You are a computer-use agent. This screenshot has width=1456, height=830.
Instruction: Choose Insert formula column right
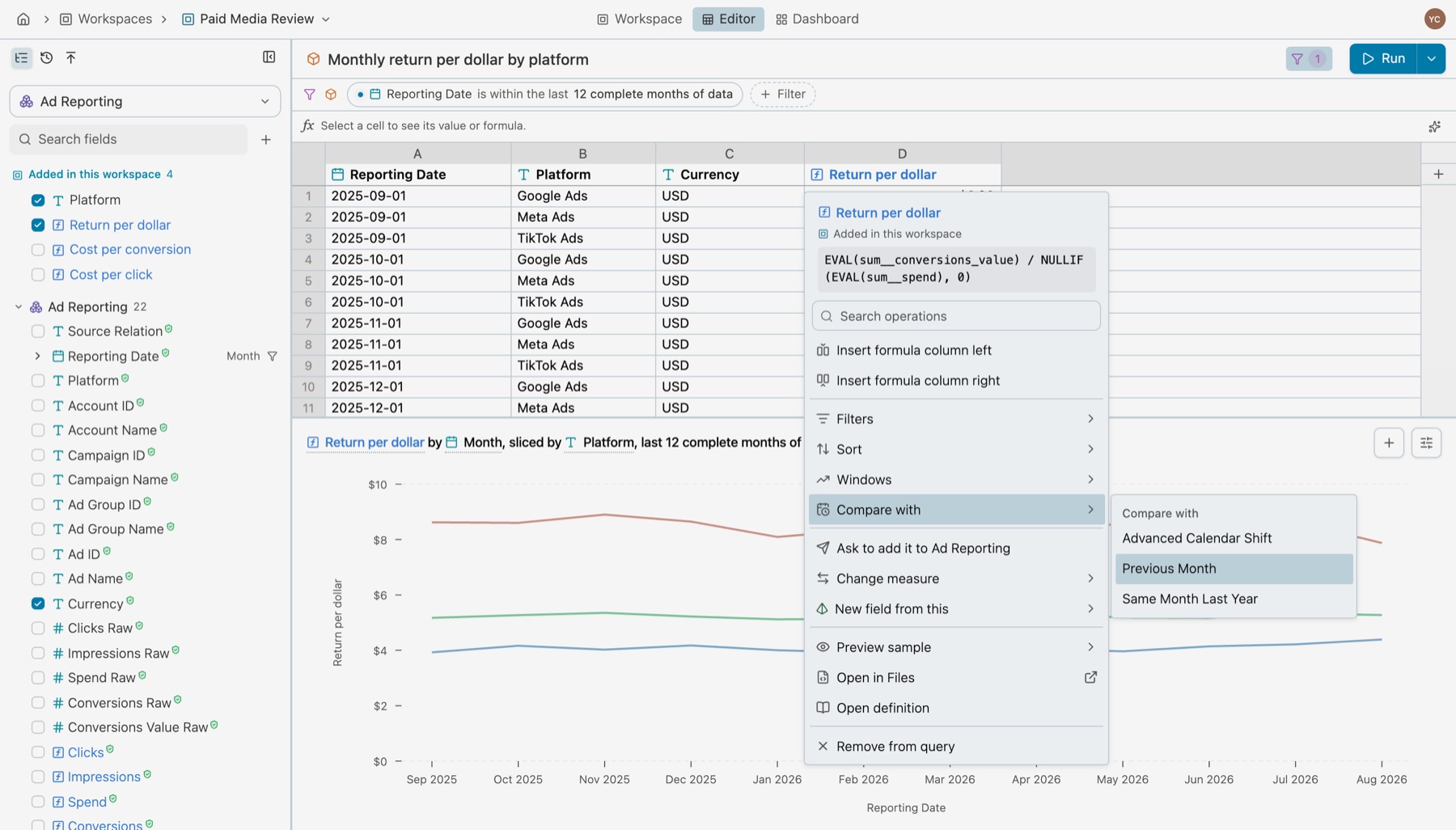pyautogui.click(x=956, y=380)
